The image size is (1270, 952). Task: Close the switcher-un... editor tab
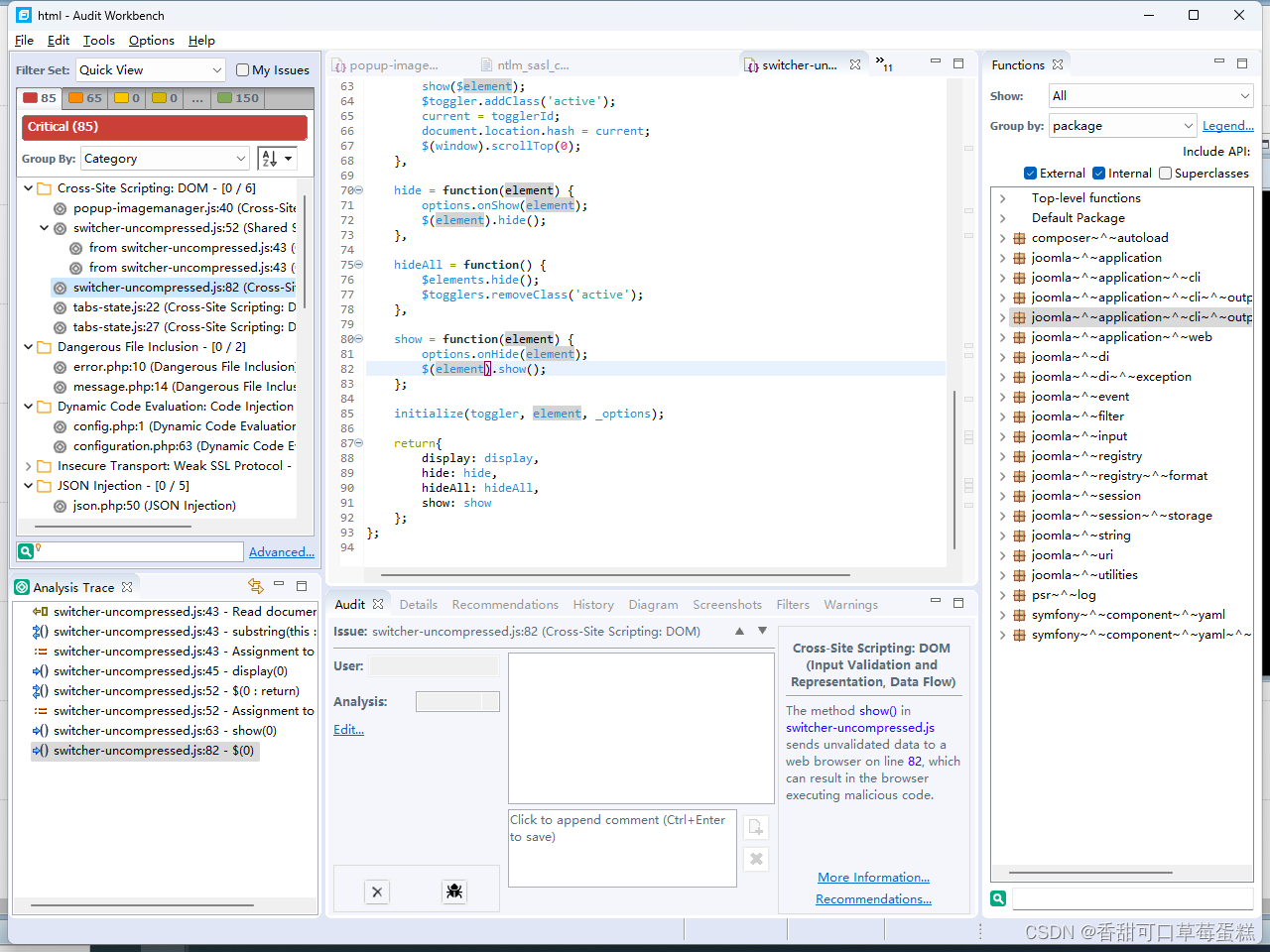855,64
